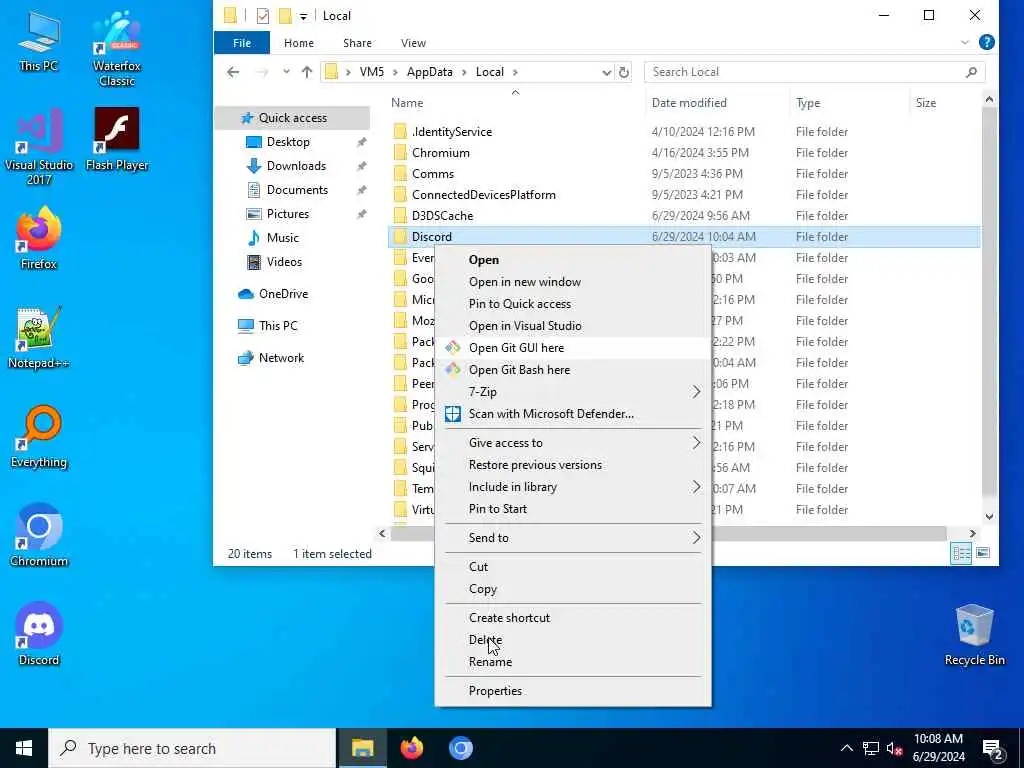Switch to details view layout
This screenshot has width=1024, height=768.
pyautogui.click(x=961, y=553)
